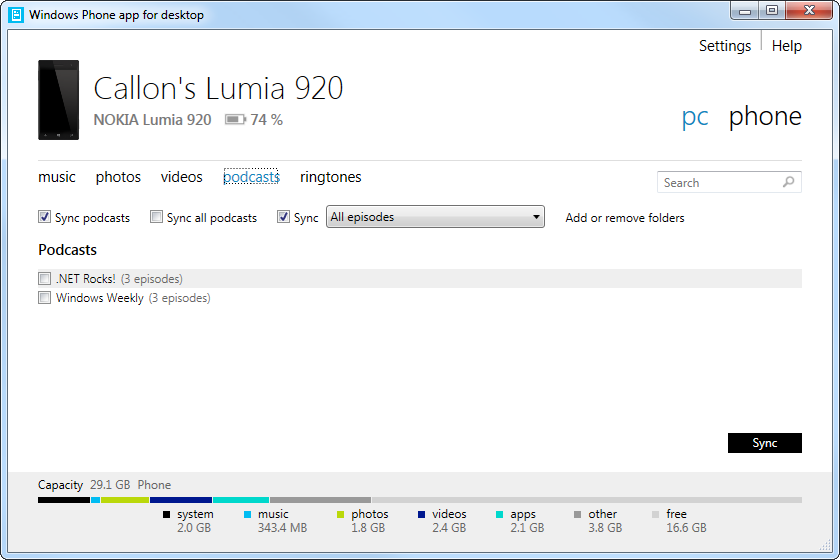
Task: Open the All episodes dropdown
Action: point(435,217)
